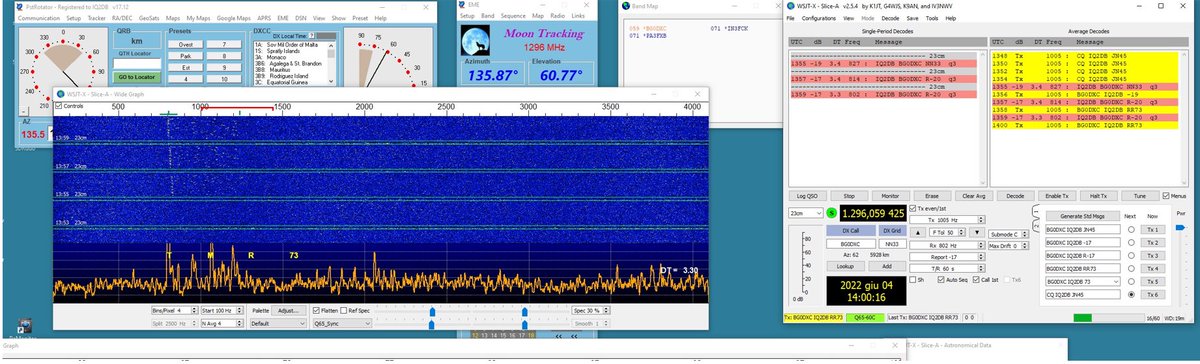Click the Ovest preset button

tap(186, 45)
